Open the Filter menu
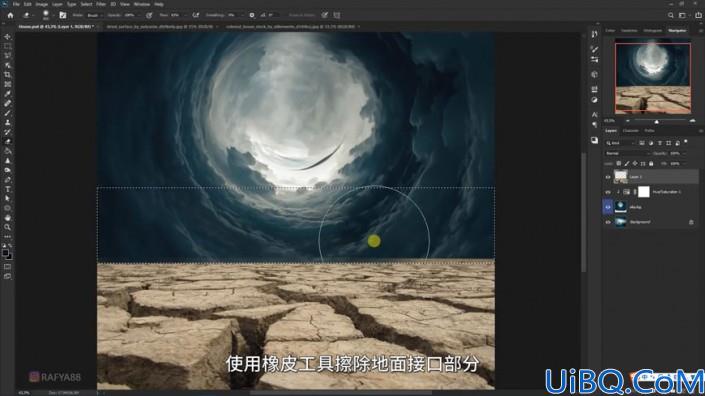The height and width of the screenshot is (396, 705). click(101, 4)
